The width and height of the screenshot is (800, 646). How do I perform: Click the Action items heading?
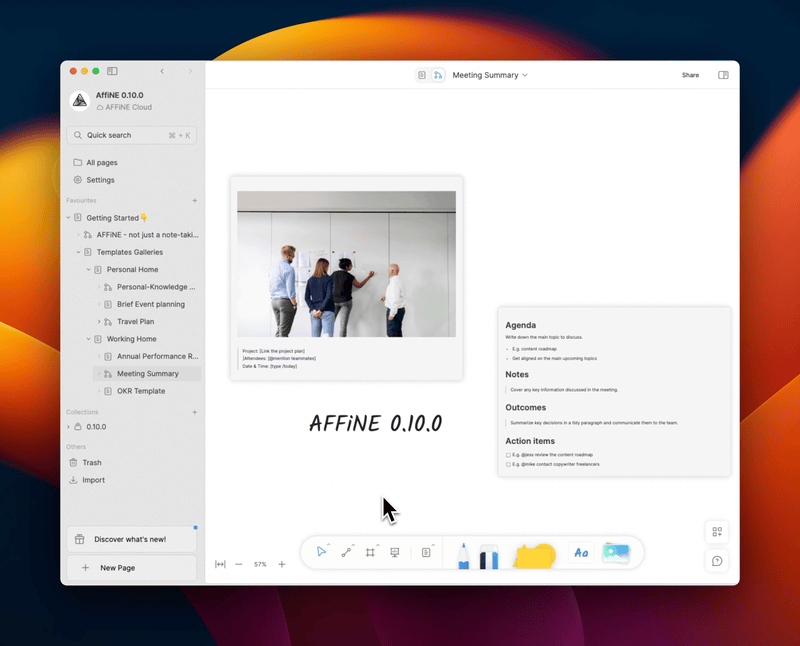pos(530,441)
